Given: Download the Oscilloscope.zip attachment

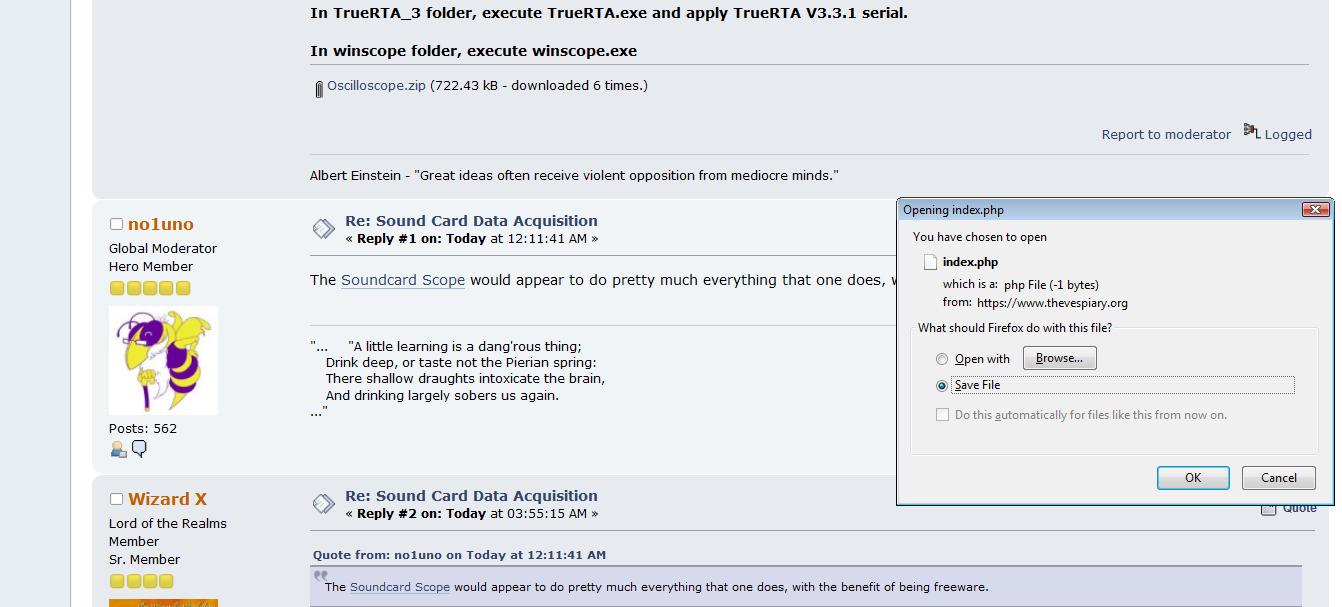Looking at the screenshot, I should tap(377, 86).
